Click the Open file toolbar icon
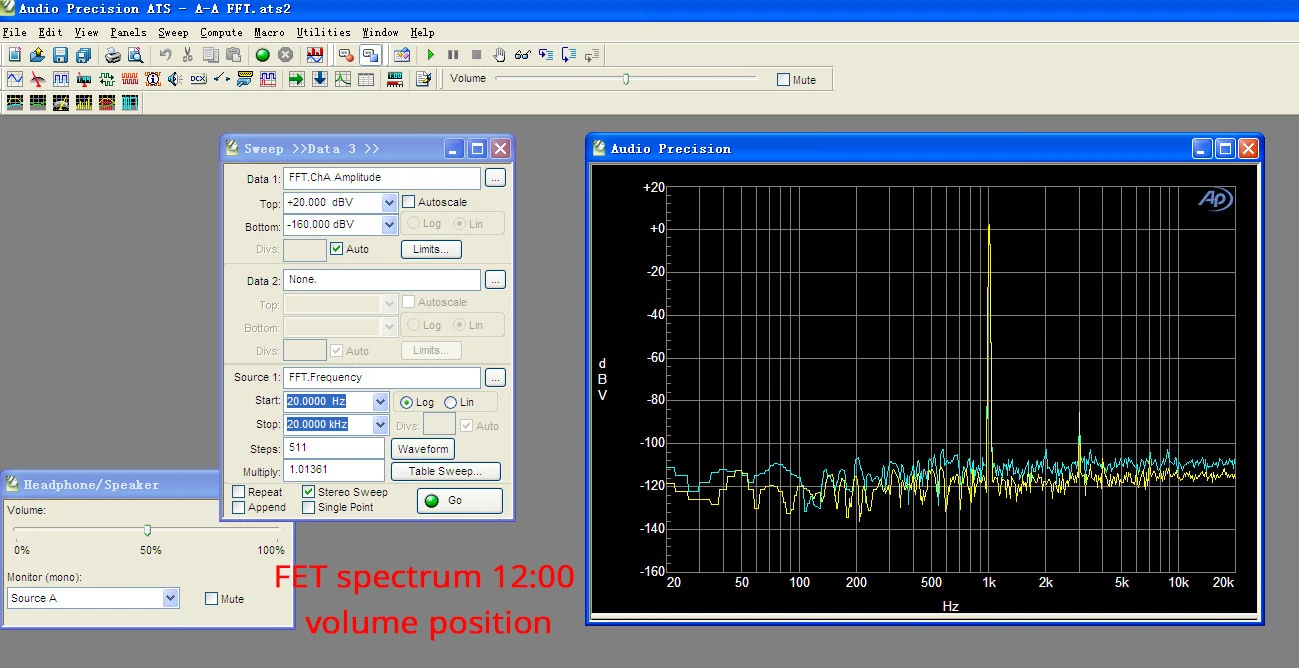The width and height of the screenshot is (1299, 668). [38, 55]
